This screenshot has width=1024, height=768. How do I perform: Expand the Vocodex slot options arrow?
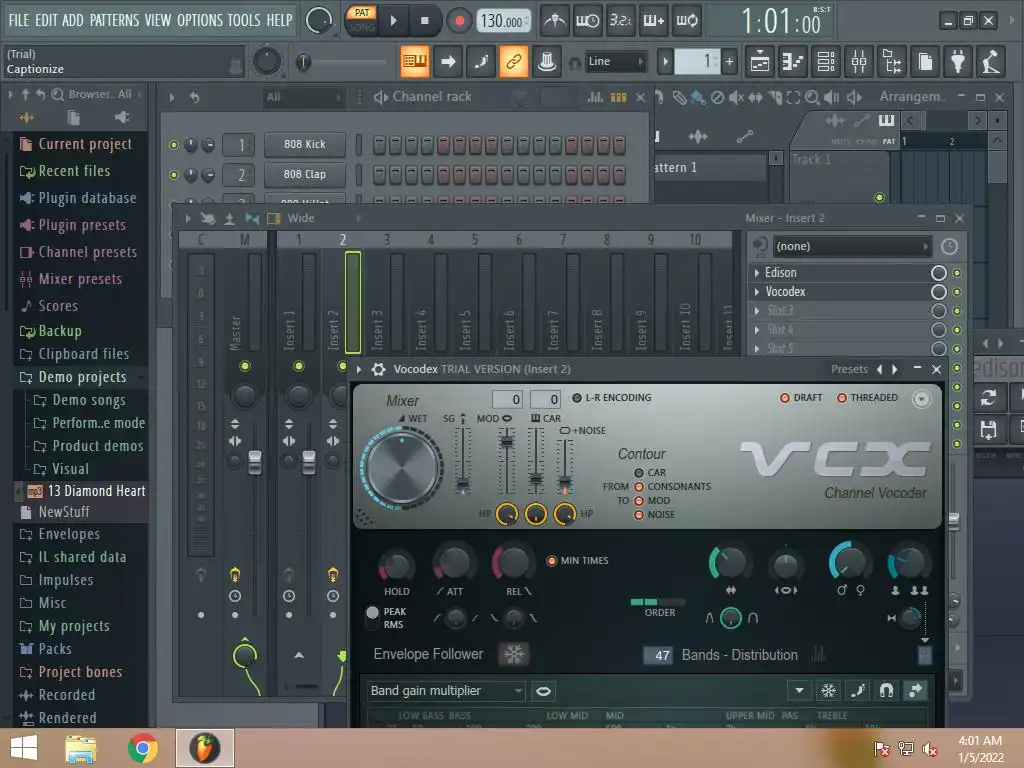757,292
